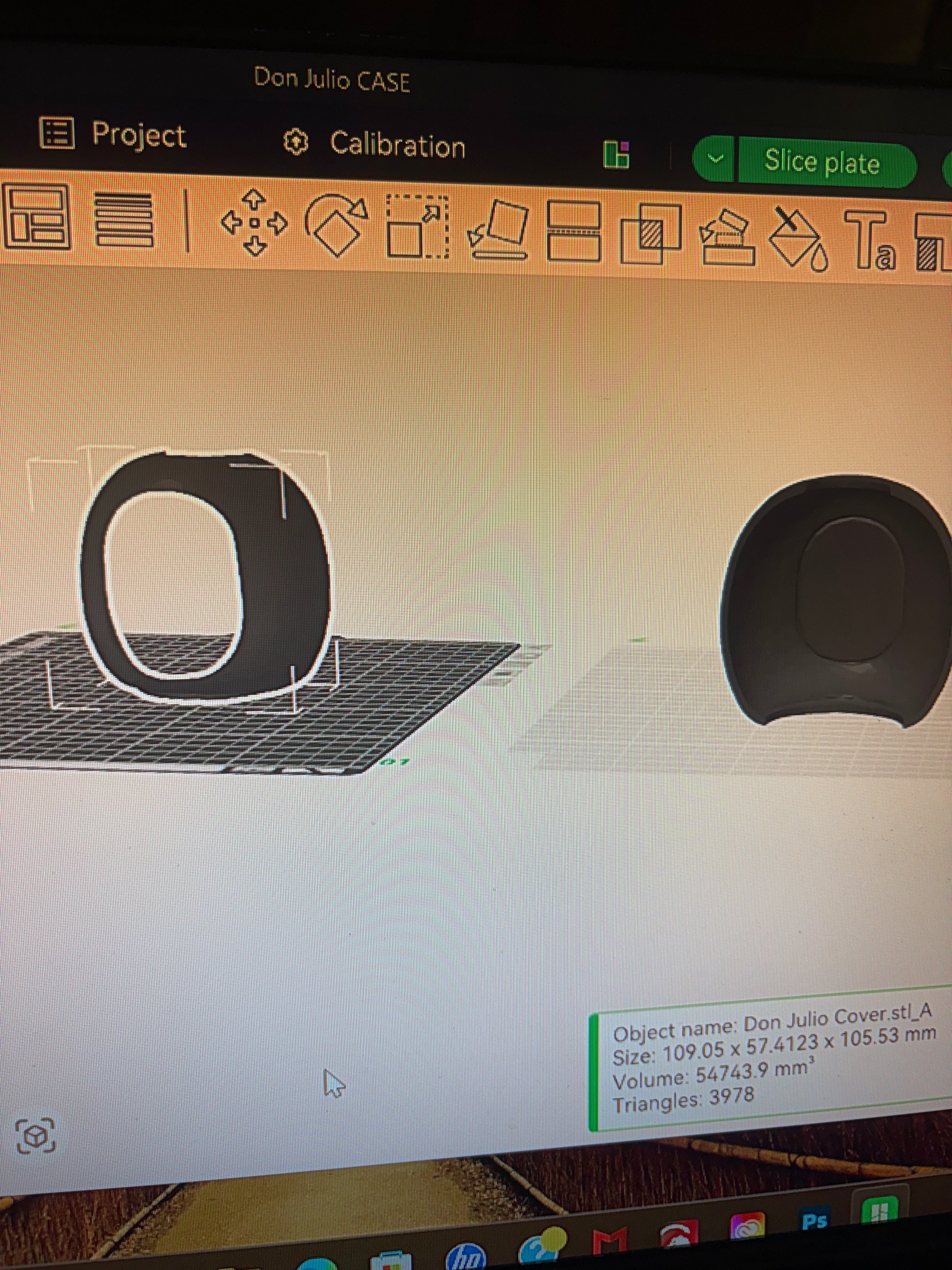The height and width of the screenshot is (1270, 952).
Task: Open the HP app from the taskbar
Action: click(x=465, y=1256)
